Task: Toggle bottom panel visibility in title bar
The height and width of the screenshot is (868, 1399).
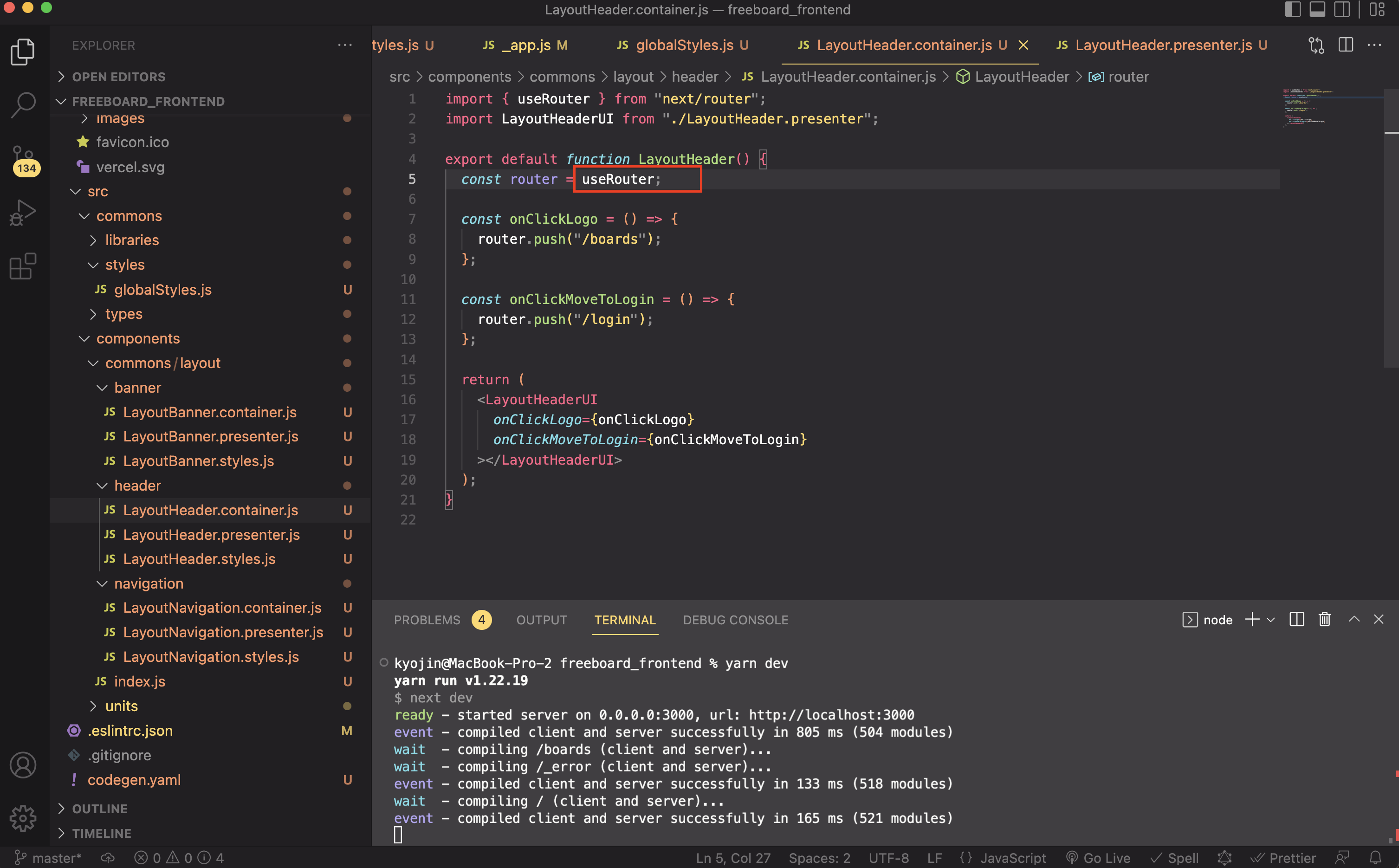Action: (x=1317, y=10)
